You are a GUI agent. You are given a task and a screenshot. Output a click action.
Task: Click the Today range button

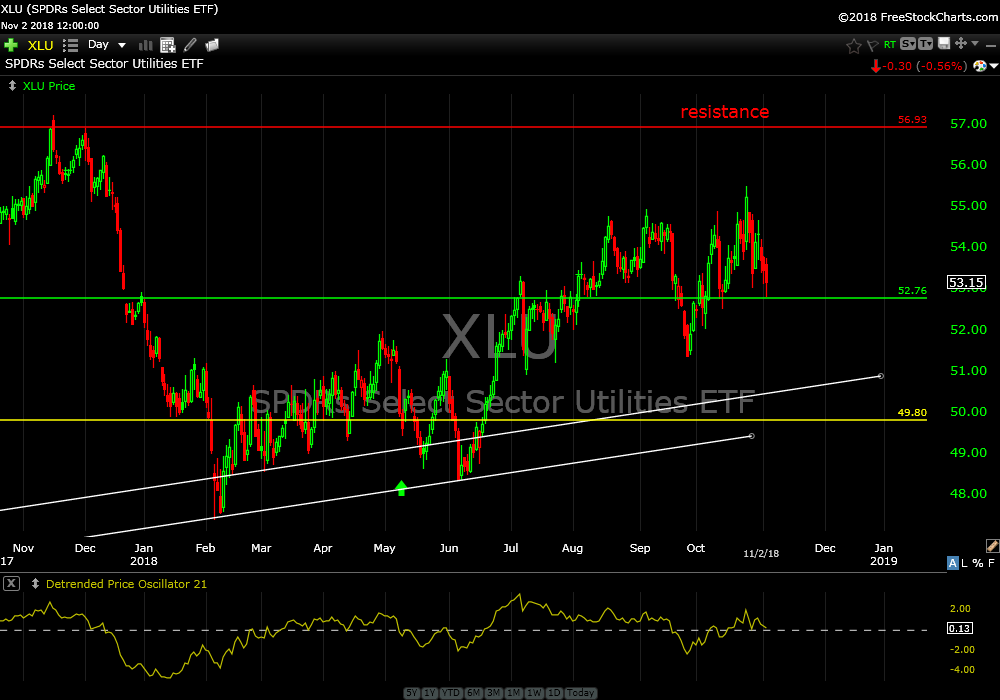(580, 693)
